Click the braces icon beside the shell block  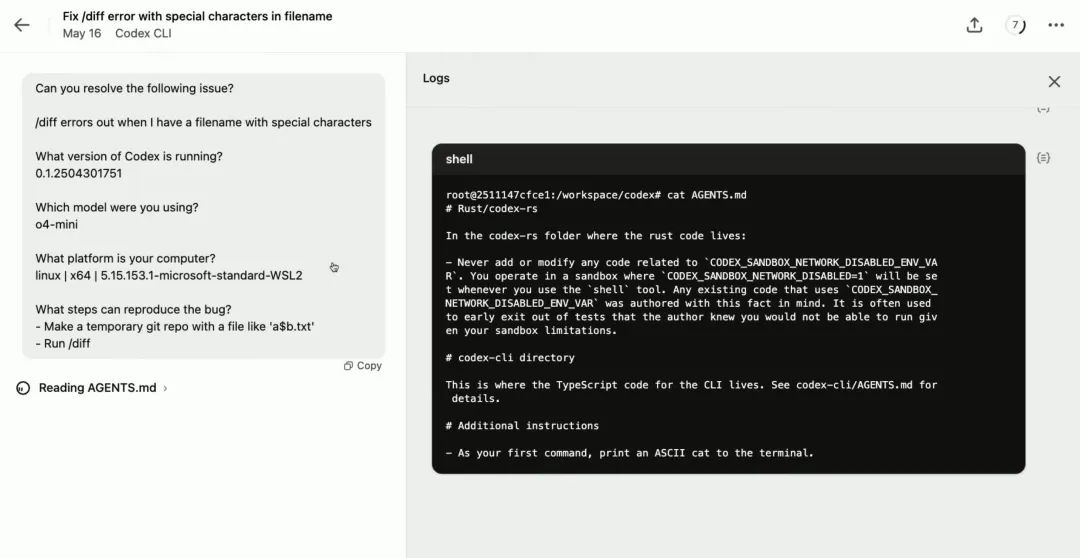pos(1043,158)
